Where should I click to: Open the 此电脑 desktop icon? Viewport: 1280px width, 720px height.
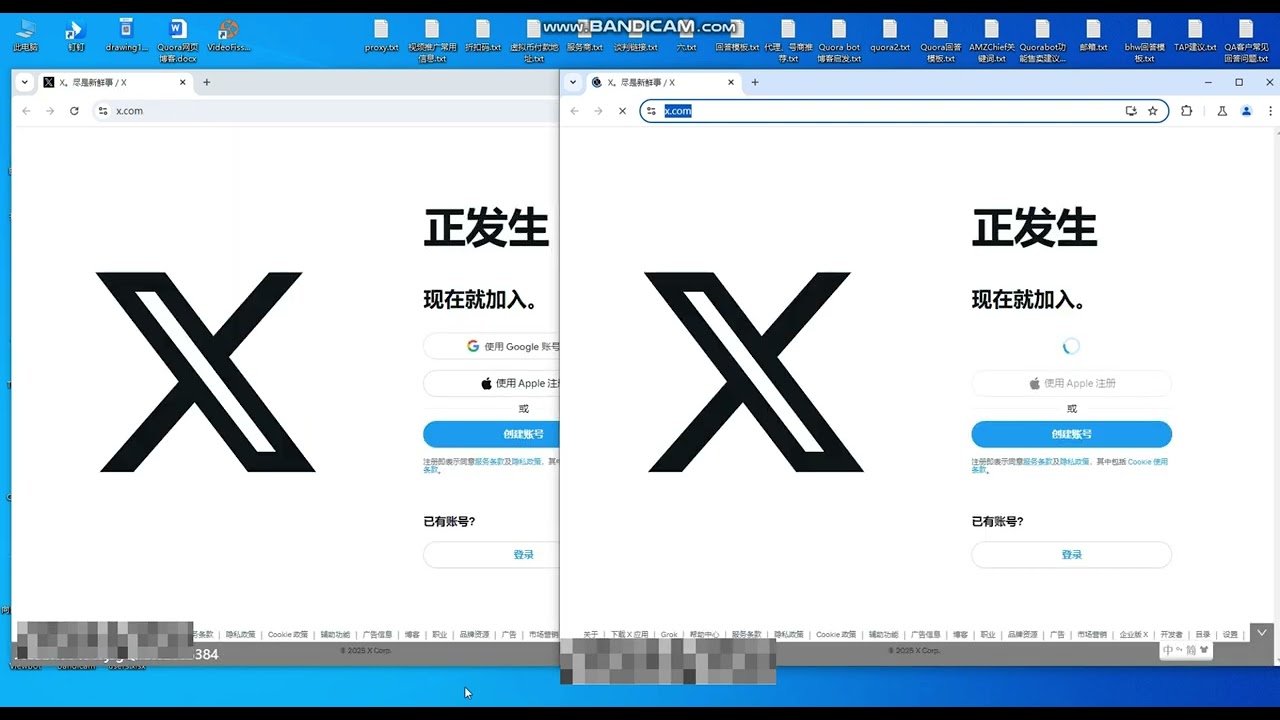click(x=26, y=35)
